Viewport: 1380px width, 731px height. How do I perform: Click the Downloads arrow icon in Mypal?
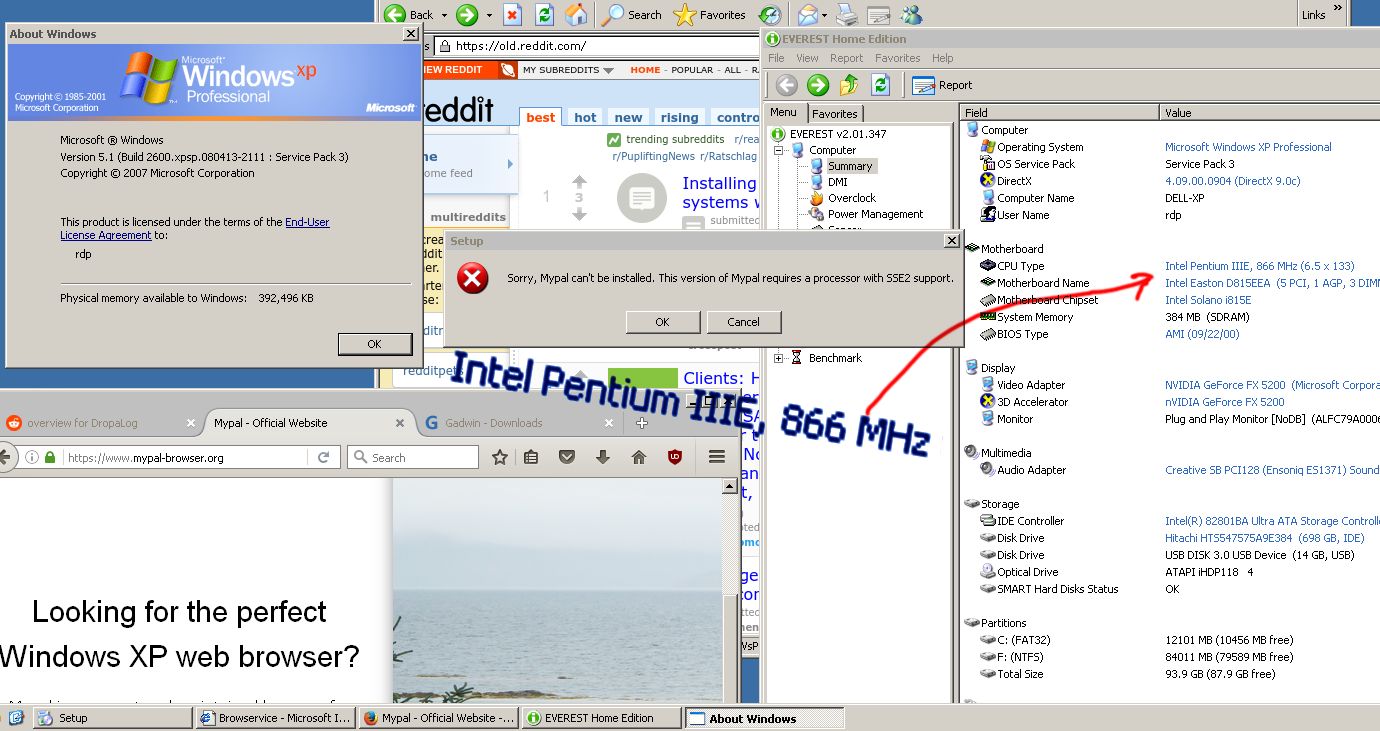coord(602,457)
